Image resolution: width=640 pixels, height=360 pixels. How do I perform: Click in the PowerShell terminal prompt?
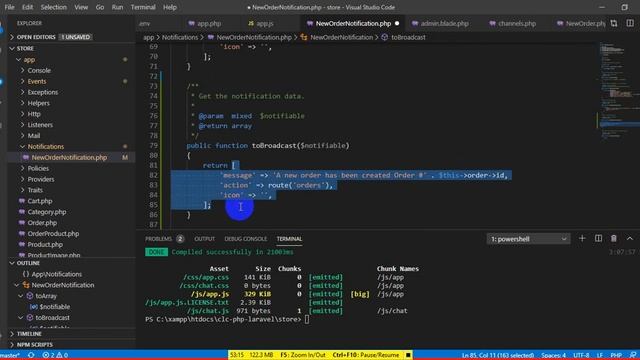tap(307, 319)
